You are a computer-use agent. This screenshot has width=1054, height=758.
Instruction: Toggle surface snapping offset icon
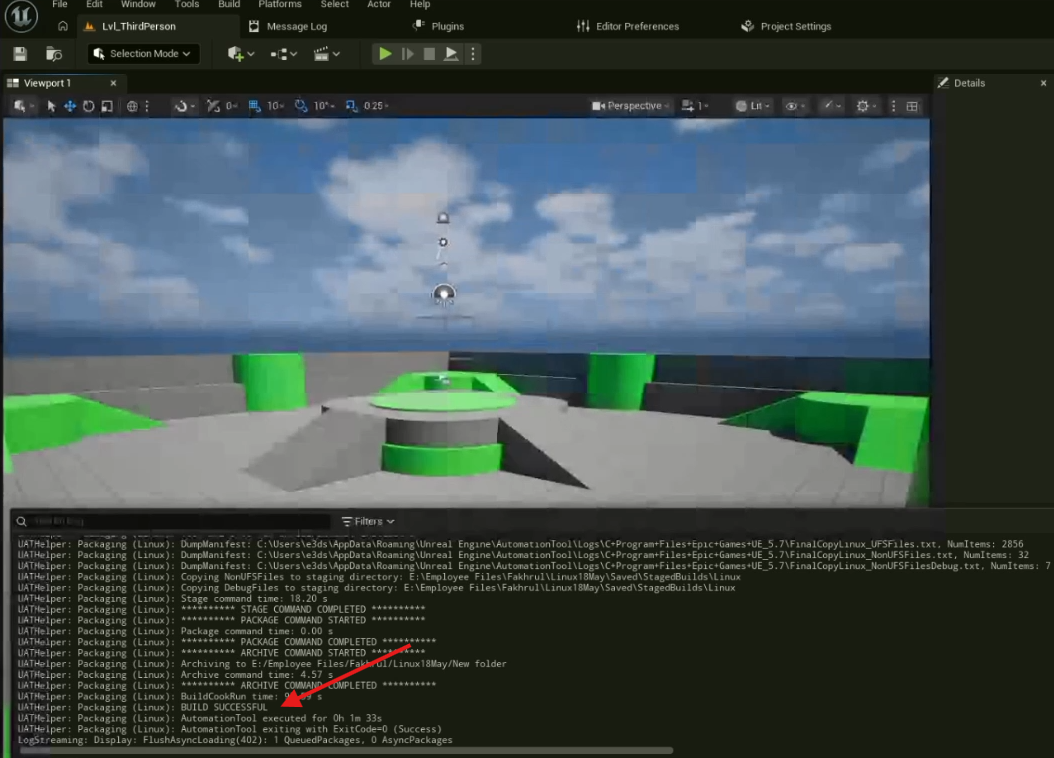(x=213, y=106)
